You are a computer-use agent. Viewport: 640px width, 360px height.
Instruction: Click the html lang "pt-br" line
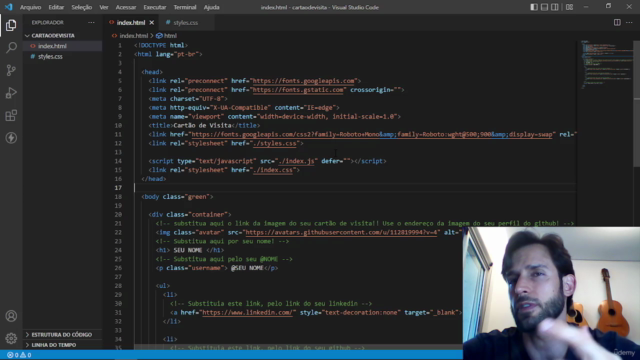[168, 54]
